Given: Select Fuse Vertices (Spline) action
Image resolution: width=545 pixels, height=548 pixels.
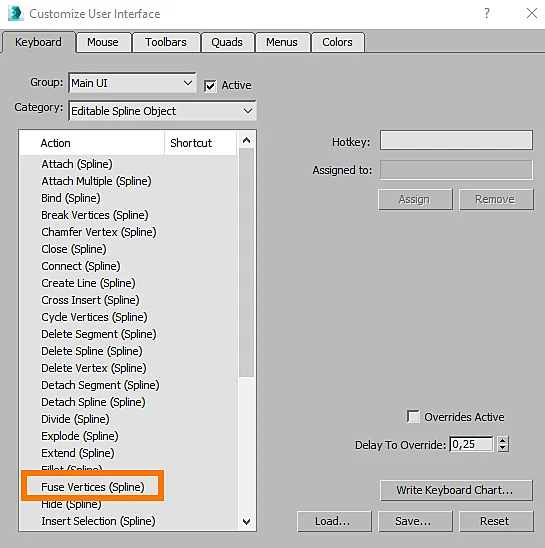Looking at the screenshot, I should click(x=93, y=487).
